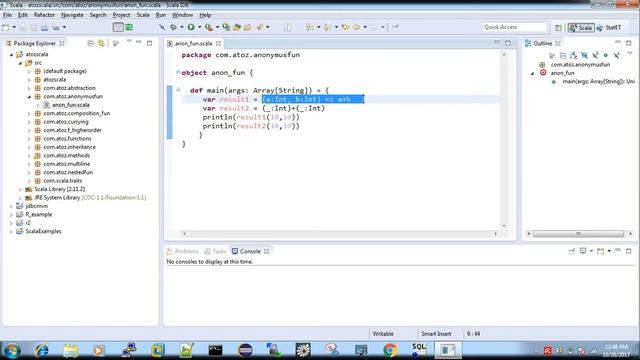Toggle Hide Non-Public Members in Outline
The height and width of the screenshot is (360, 640).
tap(606, 55)
